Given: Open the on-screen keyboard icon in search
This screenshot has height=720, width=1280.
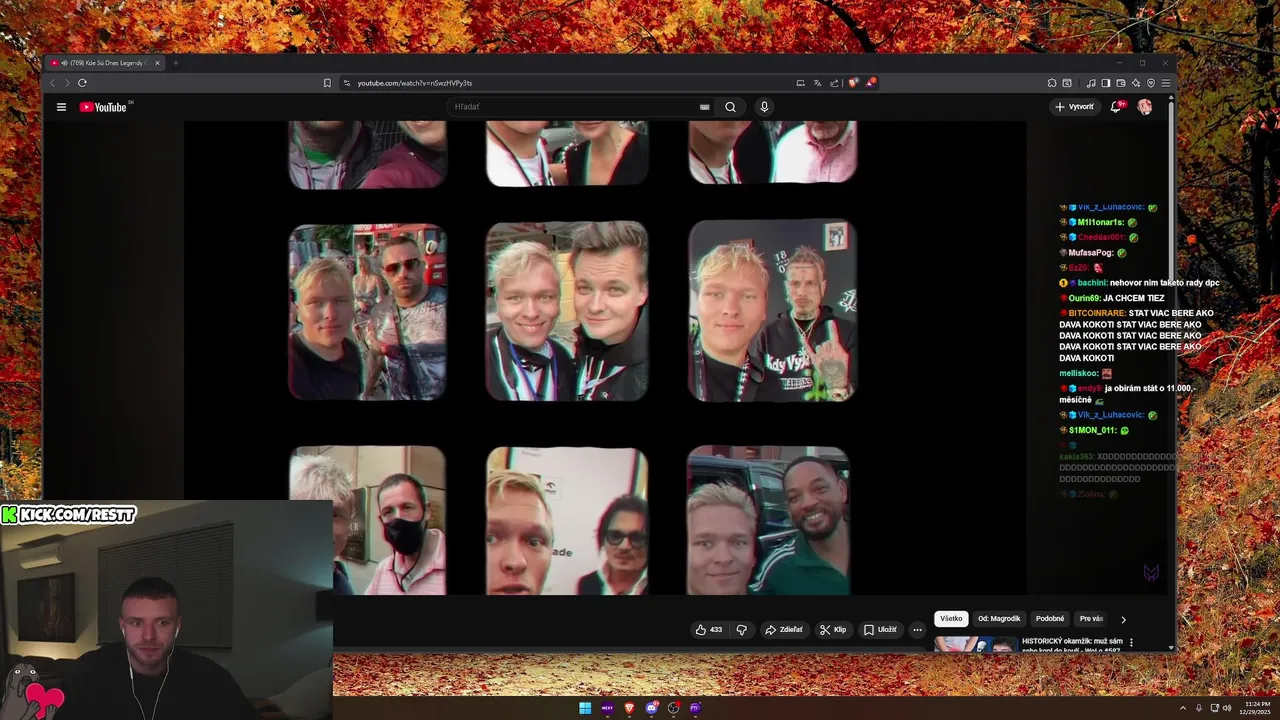Looking at the screenshot, I should (705, 107).
